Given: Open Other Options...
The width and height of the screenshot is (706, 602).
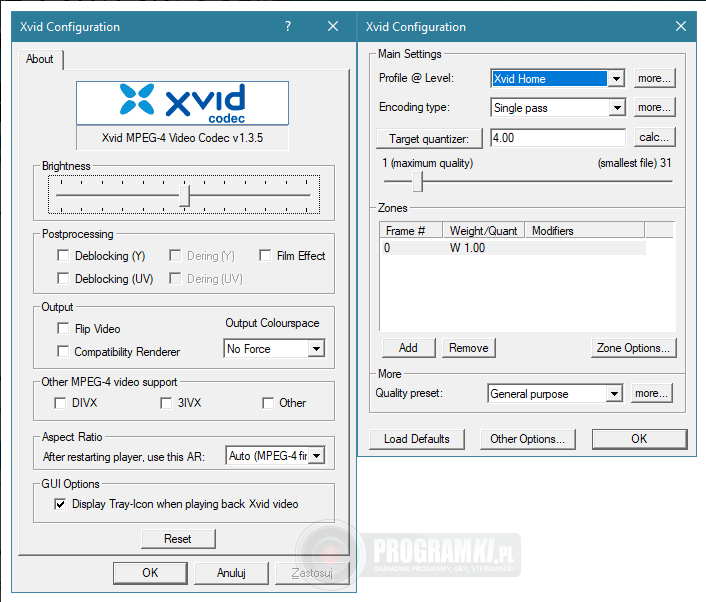Looking at the screenshot, I should [528, 439].
